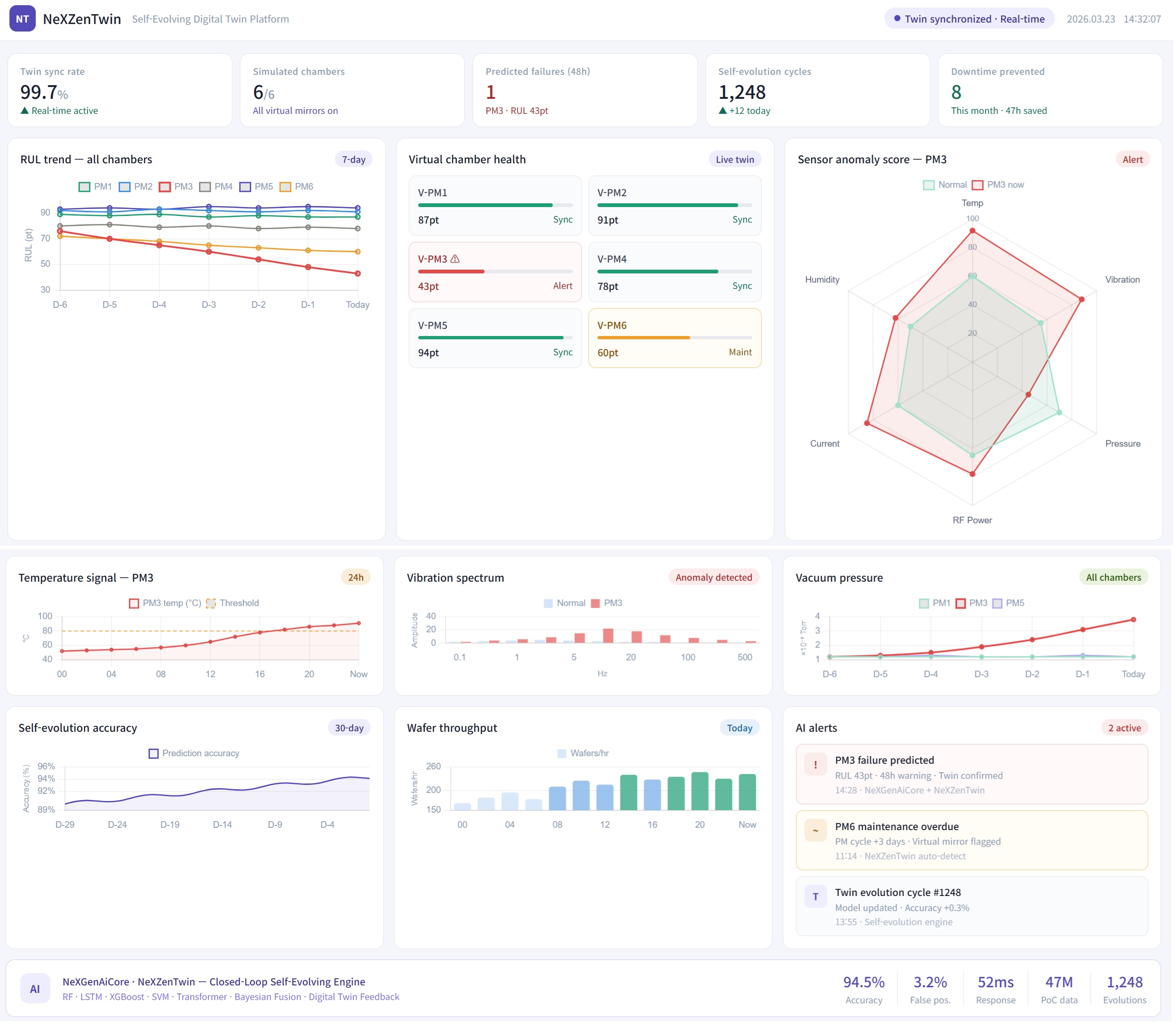Open the Predicted failures card

click(x=587, y=90)
